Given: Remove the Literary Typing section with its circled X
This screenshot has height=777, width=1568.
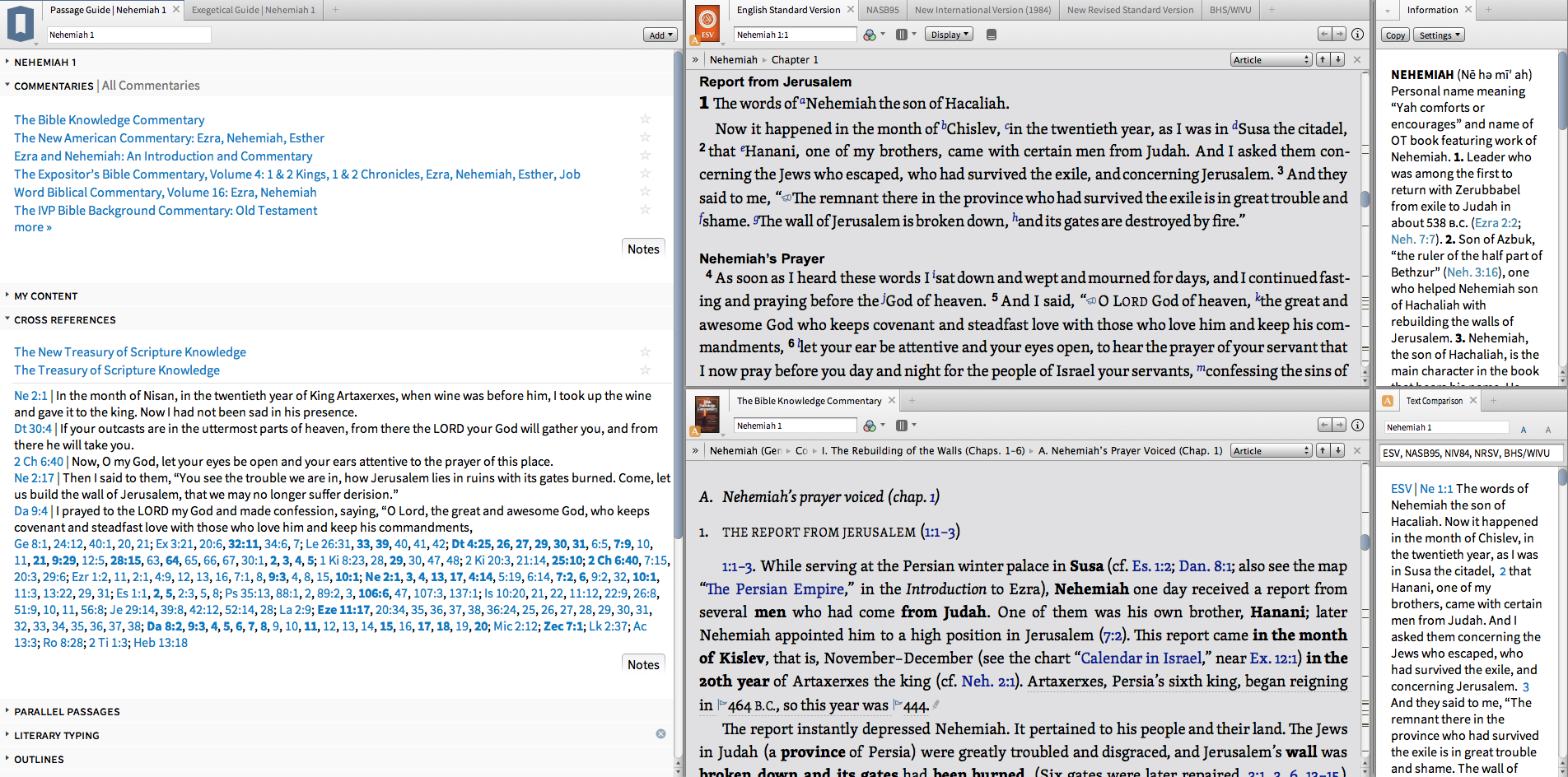Looking at the screenshot, I should tap(660, 733).
